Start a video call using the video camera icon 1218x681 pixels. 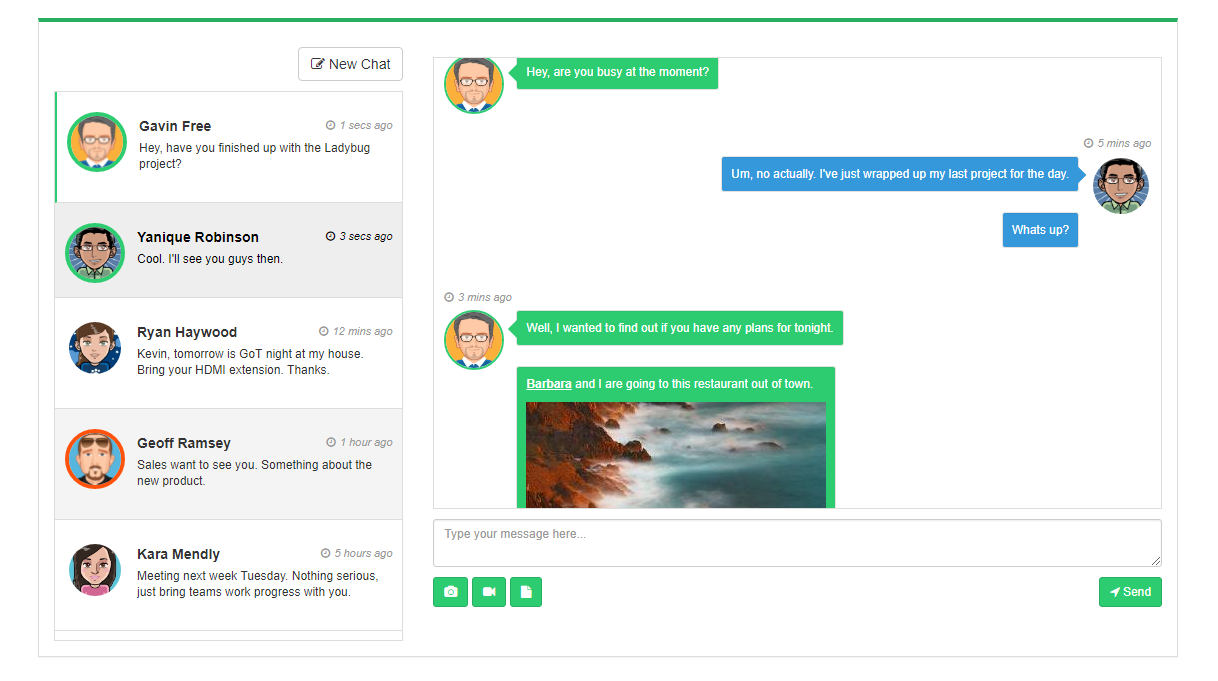(x=488, y=592)
